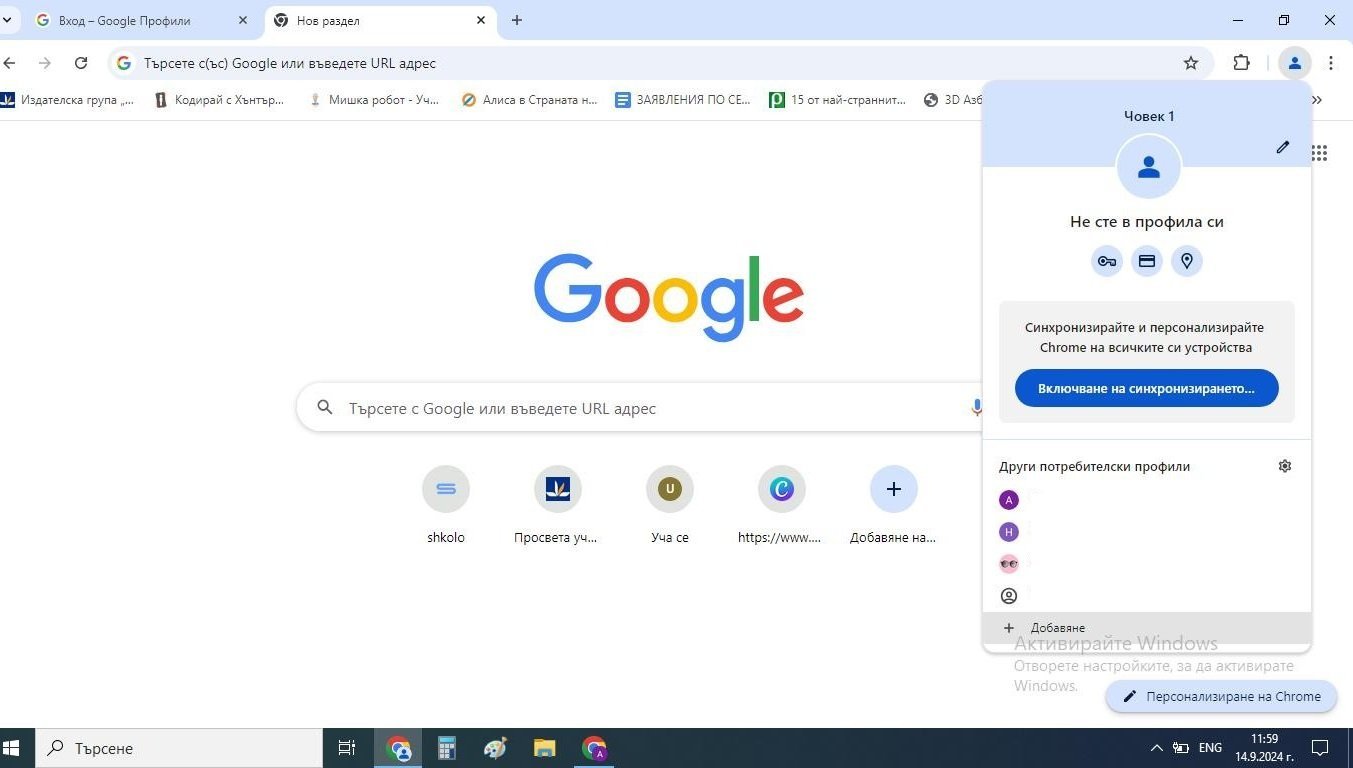Reload the page
The image size is (1353, 768).
(81, 63)
